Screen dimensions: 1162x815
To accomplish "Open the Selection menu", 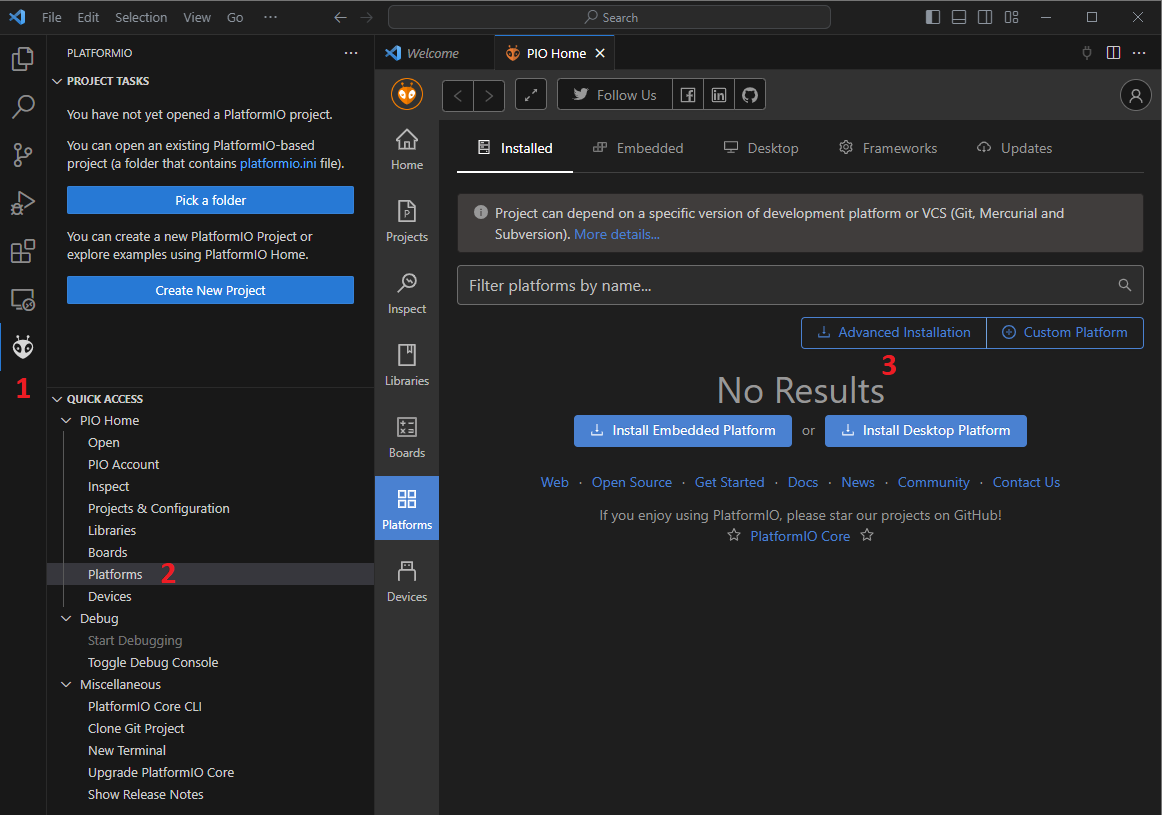I will (141, 17).
